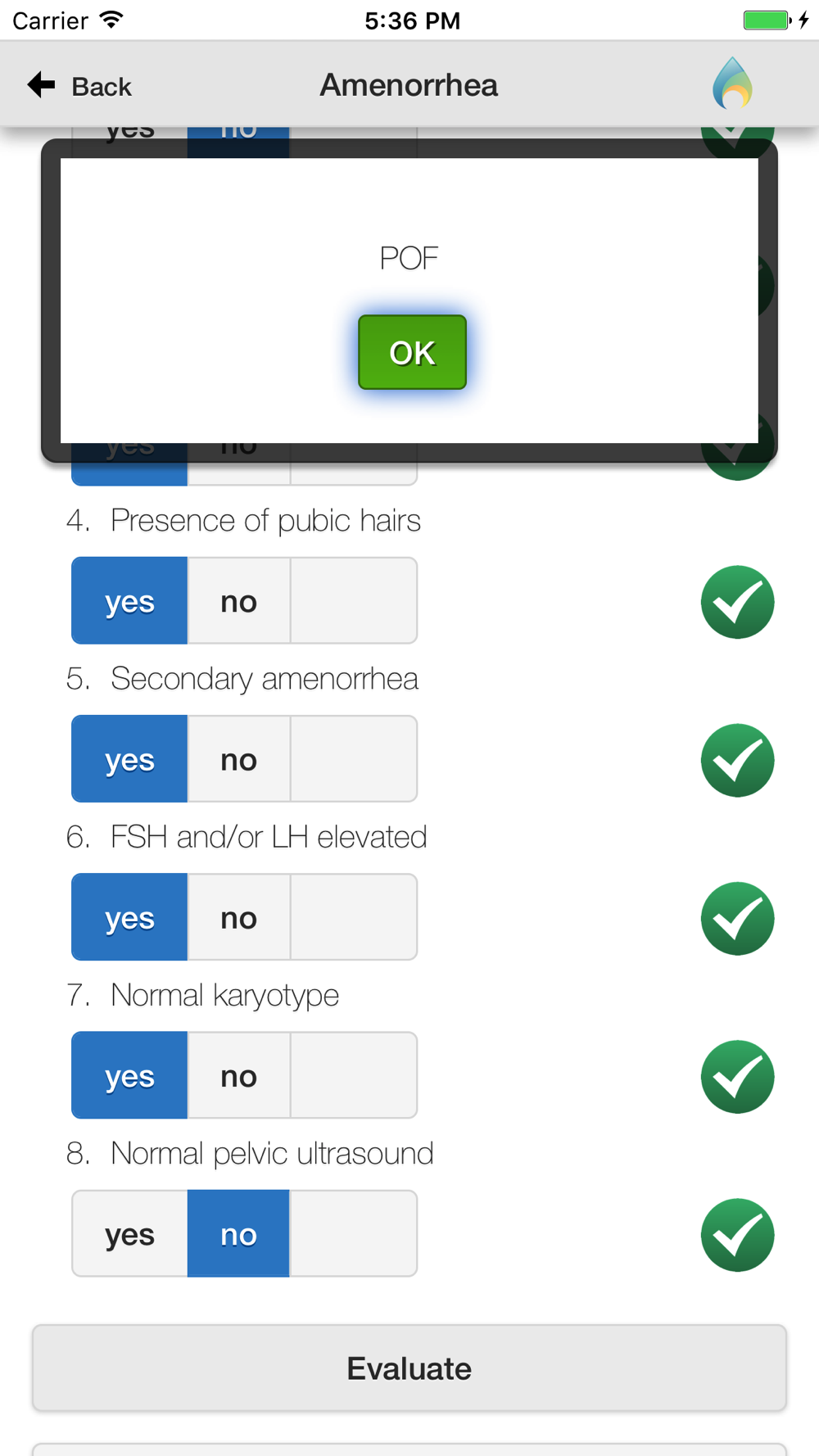Select blank option for Normal pelvic ultrasound
The height and width of the screenshot is (1456, 819).
coord(353,1234)
